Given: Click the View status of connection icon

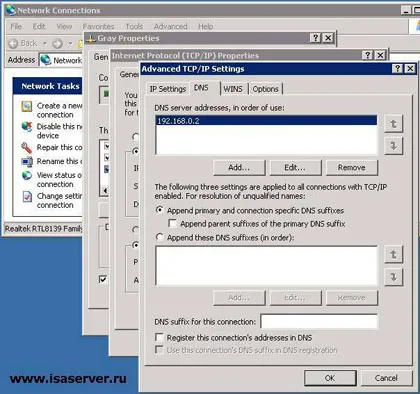Looking at the screenshot, I should pos(27,175).
